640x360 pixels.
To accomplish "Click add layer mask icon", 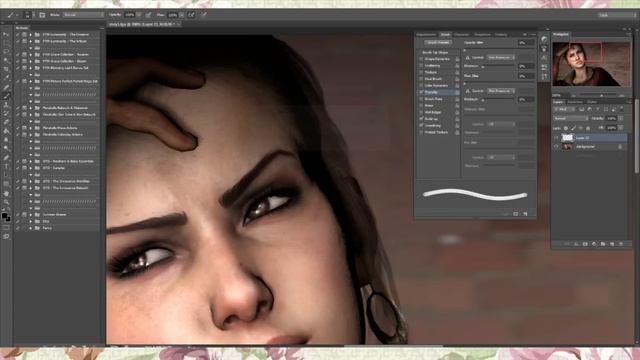I will (x=585, y=244).
